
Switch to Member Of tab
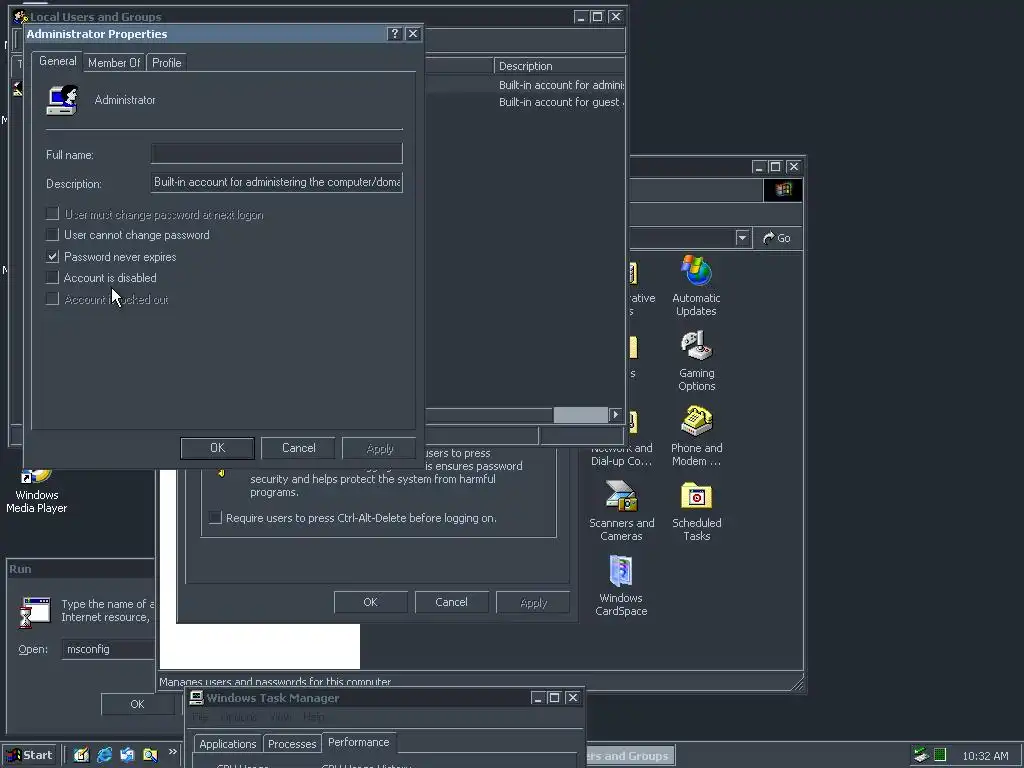(114, 63)
